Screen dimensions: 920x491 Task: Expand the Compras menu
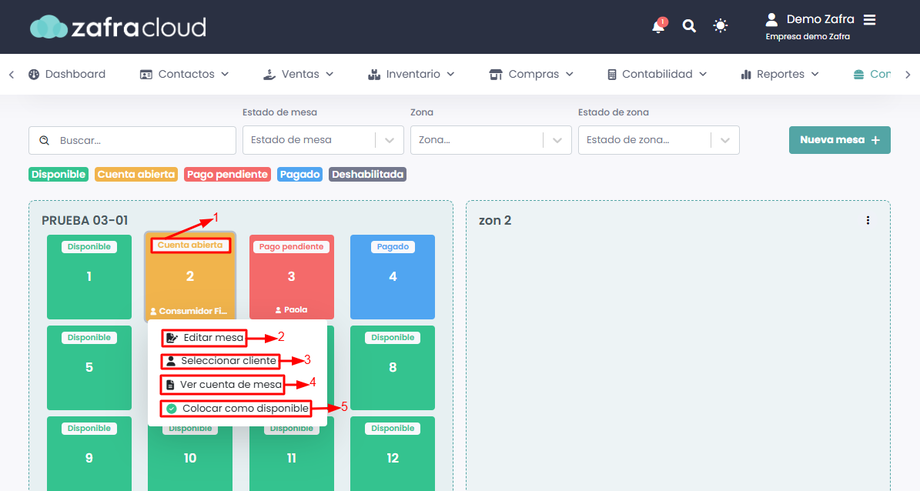coord(531,74)
